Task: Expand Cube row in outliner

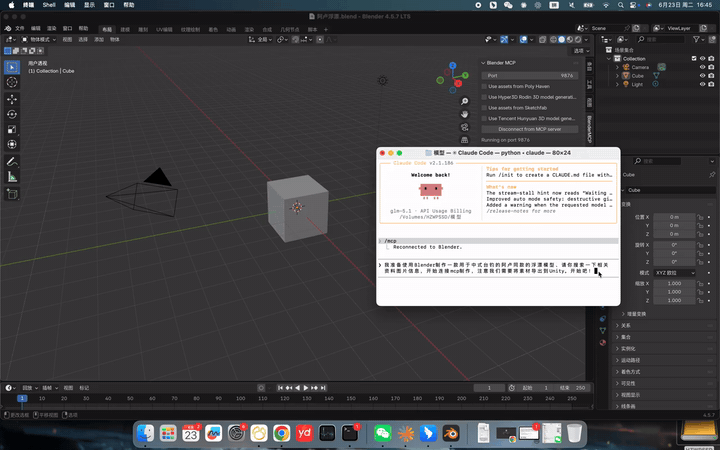Action: pos(618,76)
